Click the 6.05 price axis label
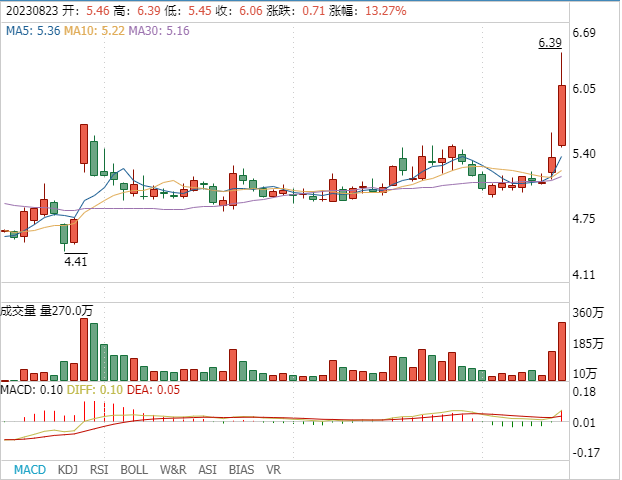622x480 pixels. (584, 88)
